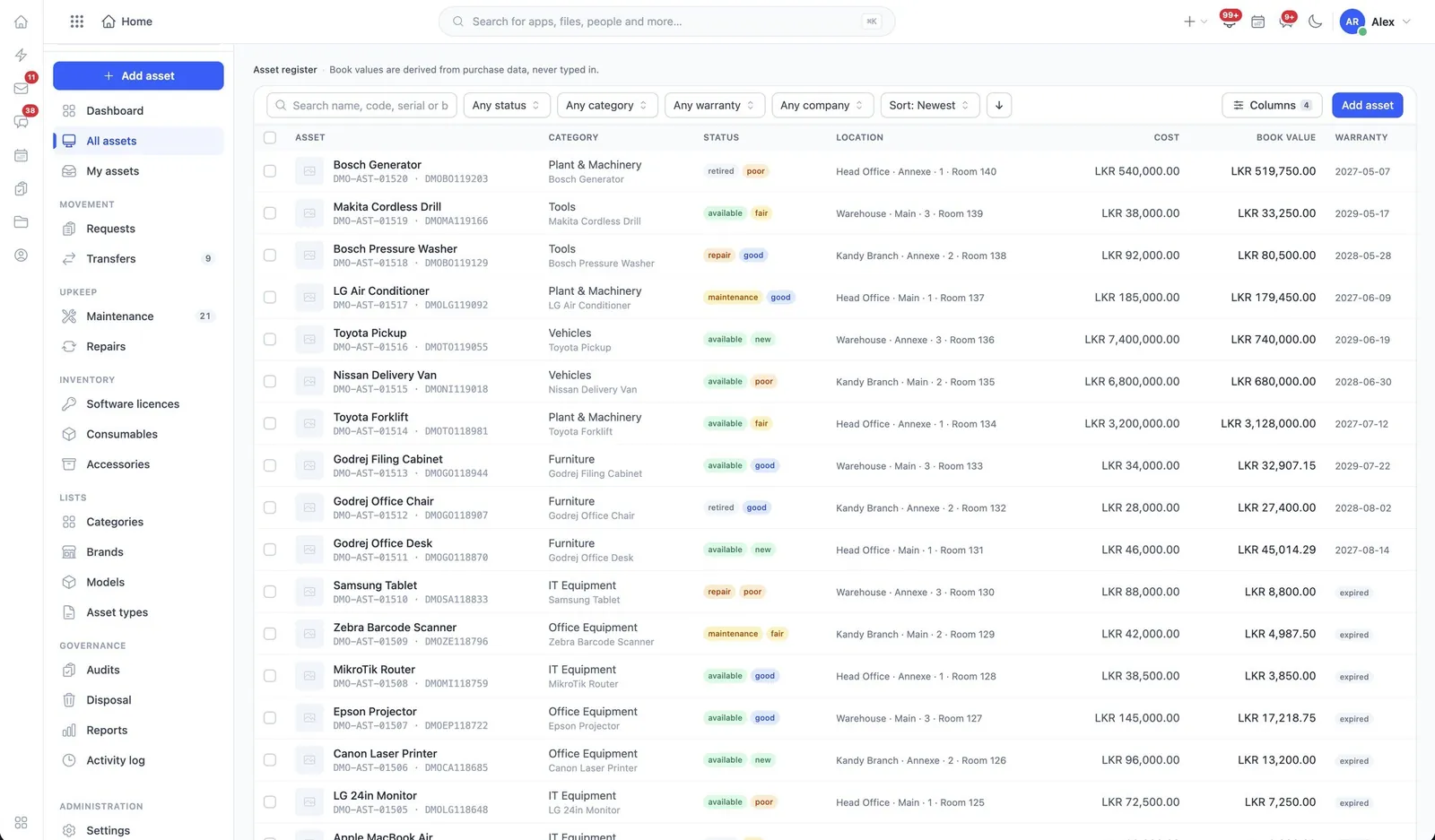This screenshot has height=840, width=1435.
Task: Tick the Samsung Tablet row checkbox
Action: click(270, 592)
